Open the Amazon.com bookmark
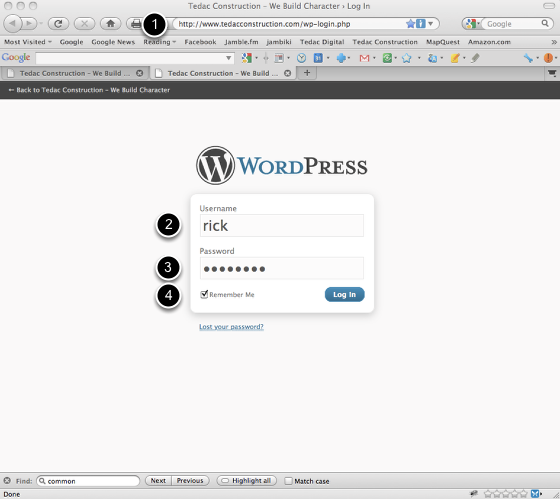This screenshot has height=499, width=560. [x=489, y=42]
